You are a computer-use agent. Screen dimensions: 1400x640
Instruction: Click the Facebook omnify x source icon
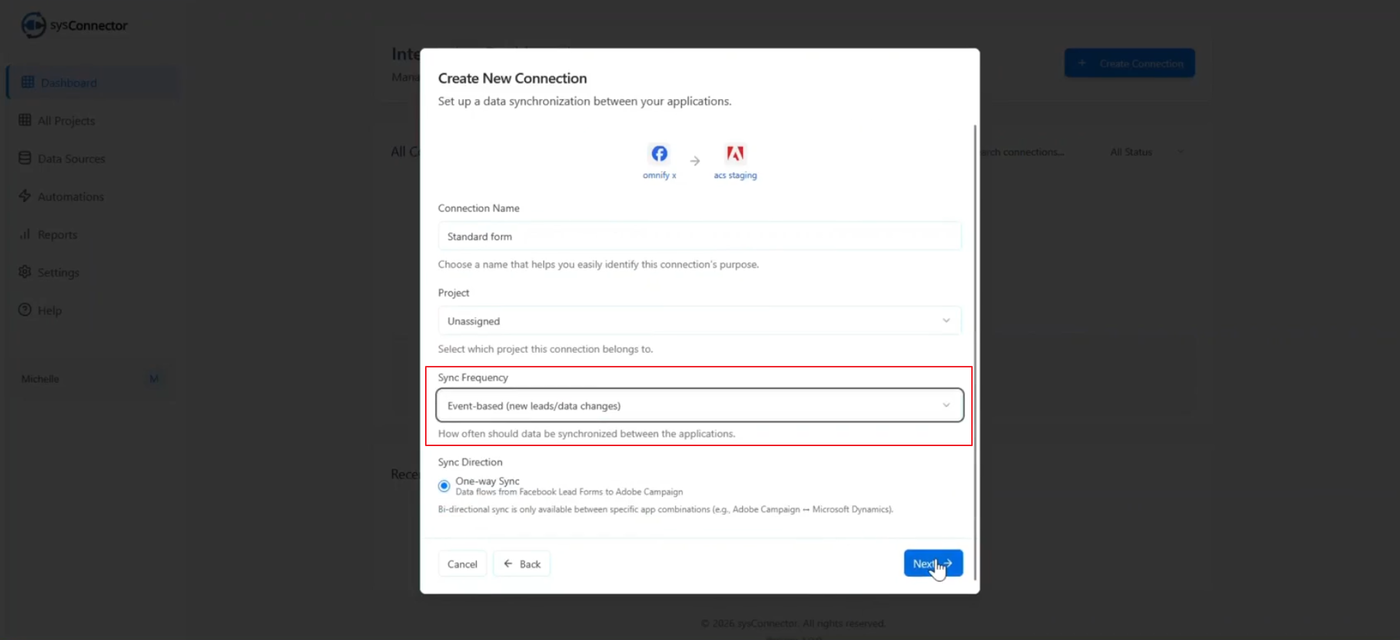coord(659,154)
